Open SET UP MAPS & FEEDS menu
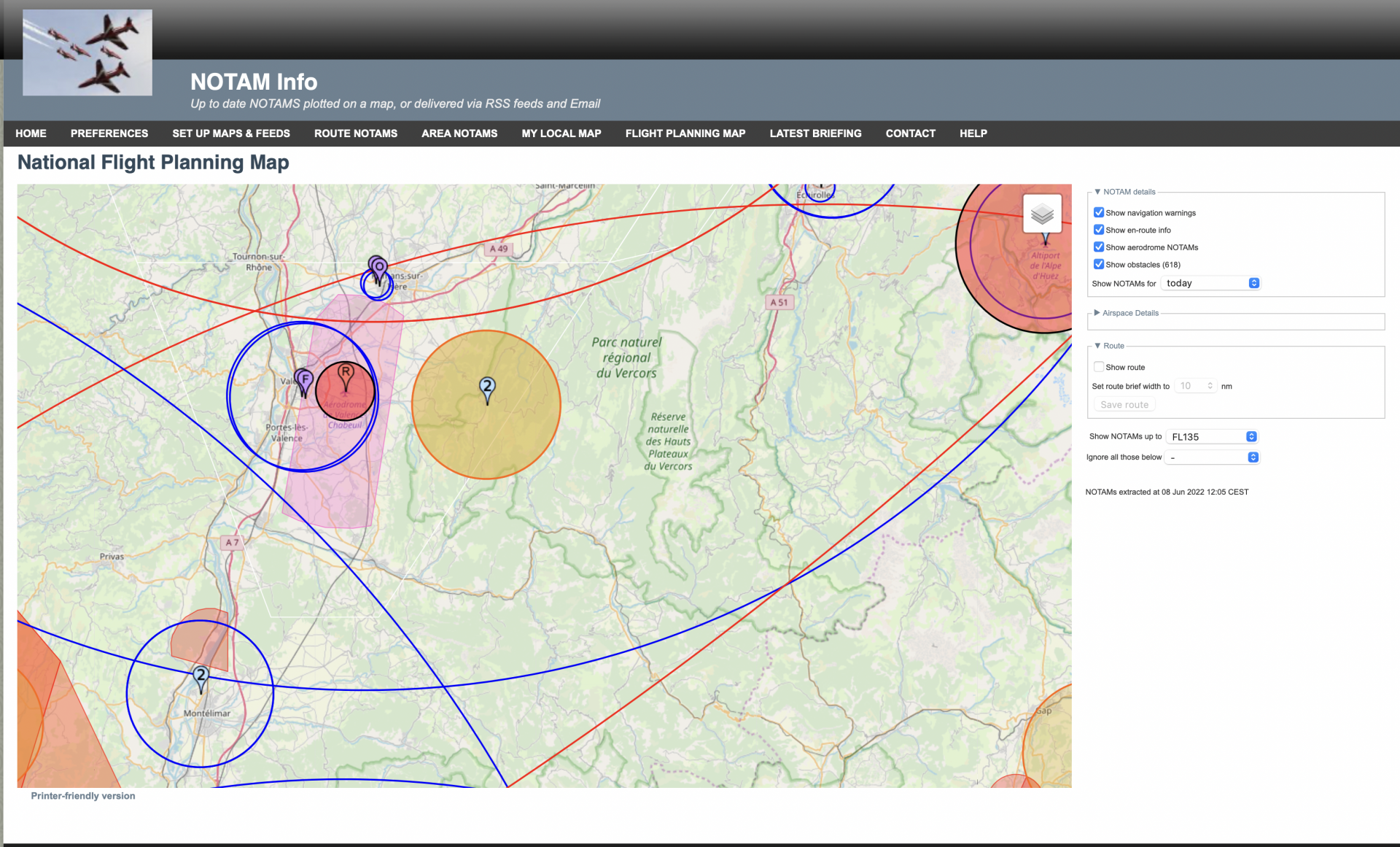Viewport: 1400px width, 847px height. pos(231,134)
